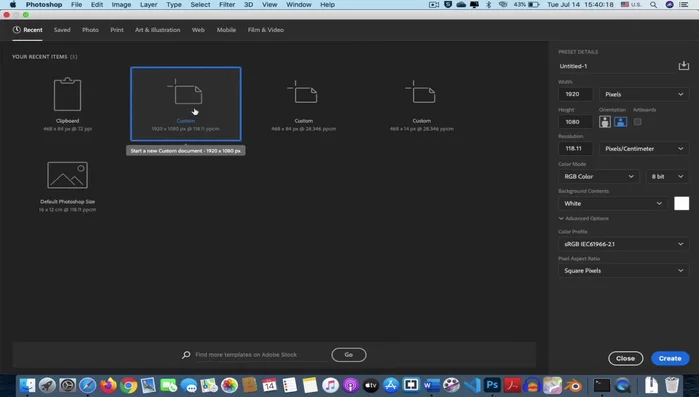699x397 pixels.
Task: Click the Photoshop icon in the dock
Action: point(492,385)
